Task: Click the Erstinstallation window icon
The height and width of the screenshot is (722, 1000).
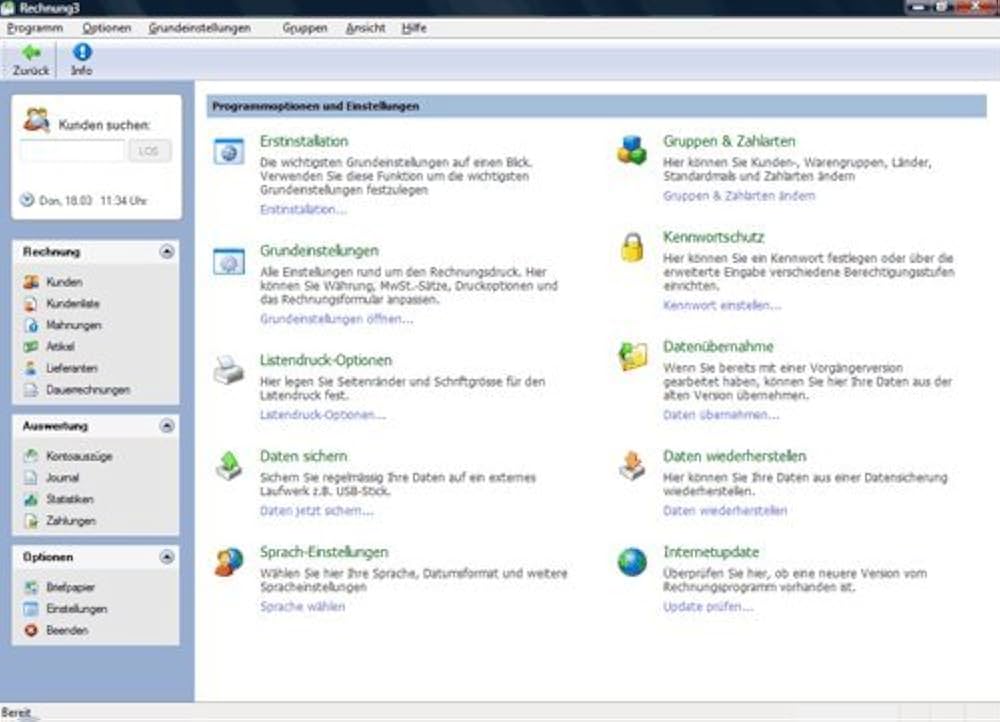Action: tap(229, 152)
